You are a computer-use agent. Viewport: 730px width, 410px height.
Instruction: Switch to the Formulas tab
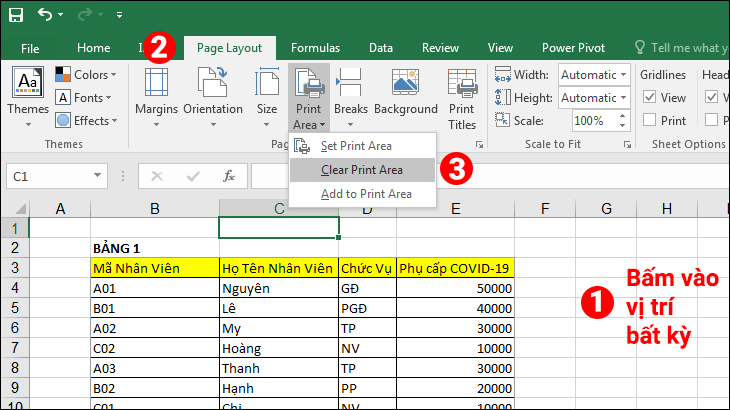(x=315, y=48)
